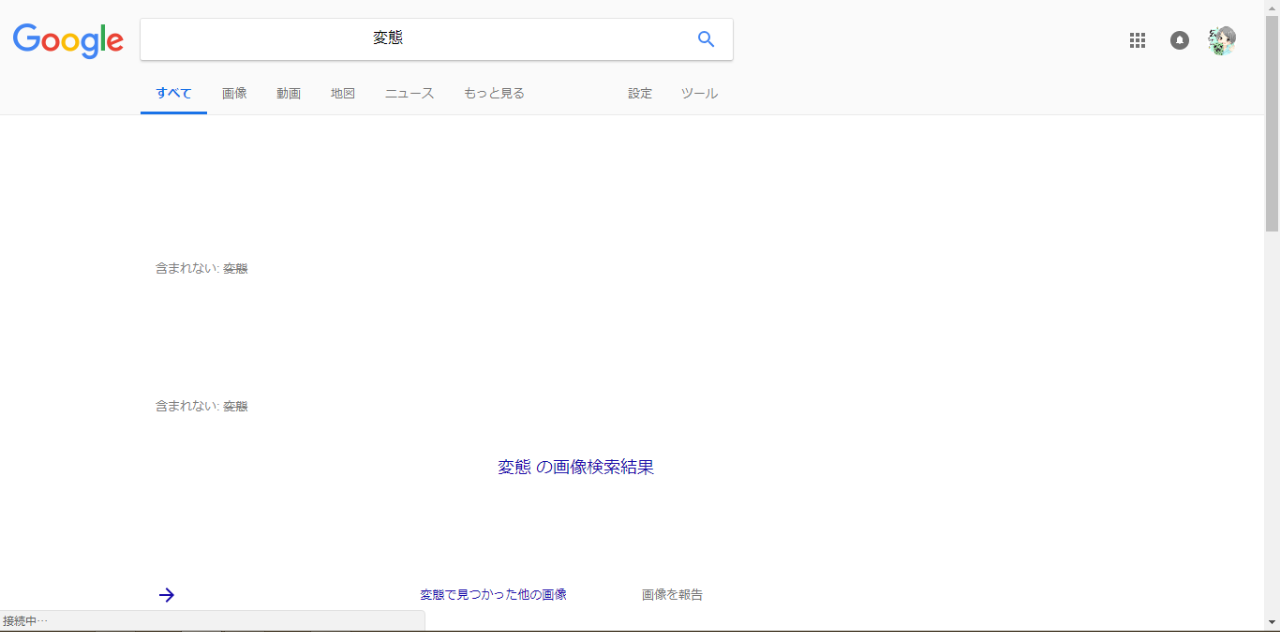Click the blue right arrow icon

tap(167, 595)
